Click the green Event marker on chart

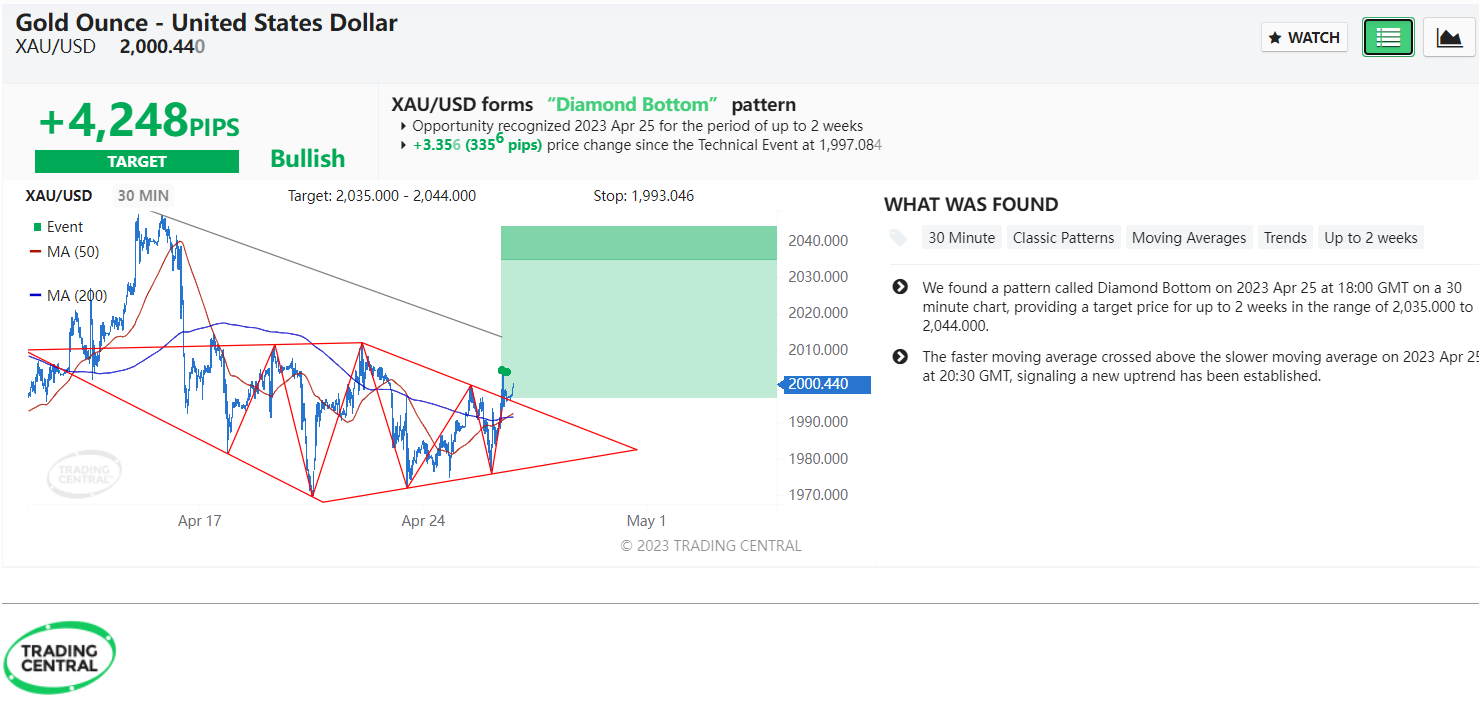(x=505, y=371)
